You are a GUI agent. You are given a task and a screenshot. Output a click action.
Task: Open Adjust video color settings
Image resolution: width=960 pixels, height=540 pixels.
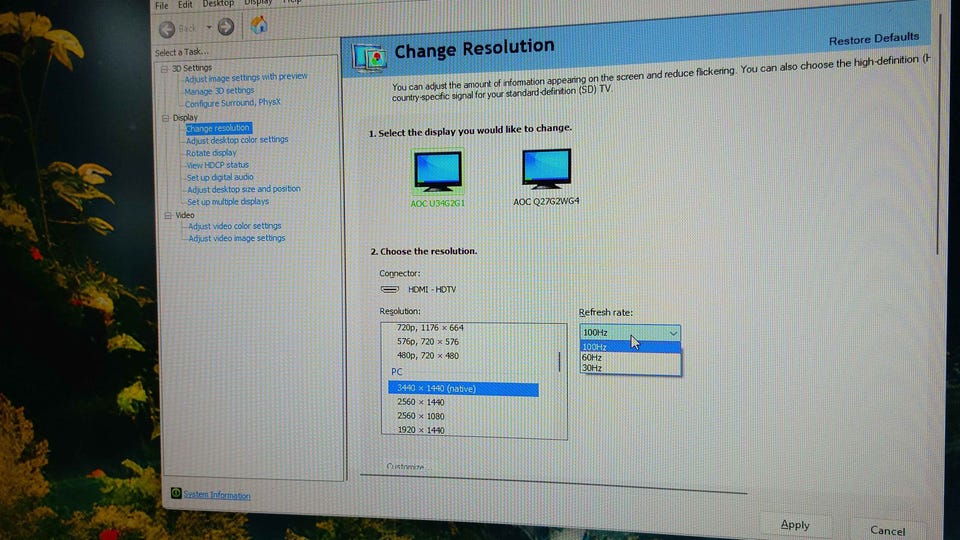click(x=234, y=227)
